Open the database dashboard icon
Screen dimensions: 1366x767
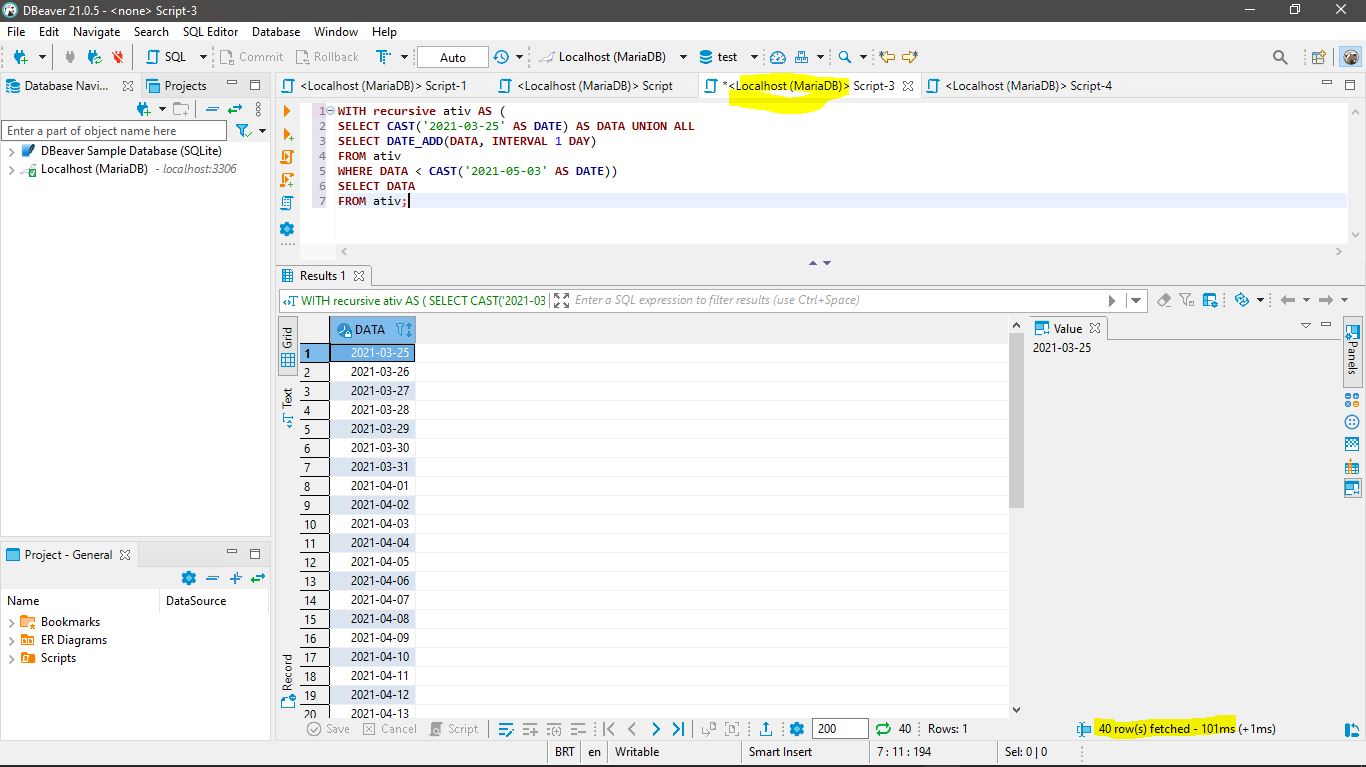pos(778,57)
